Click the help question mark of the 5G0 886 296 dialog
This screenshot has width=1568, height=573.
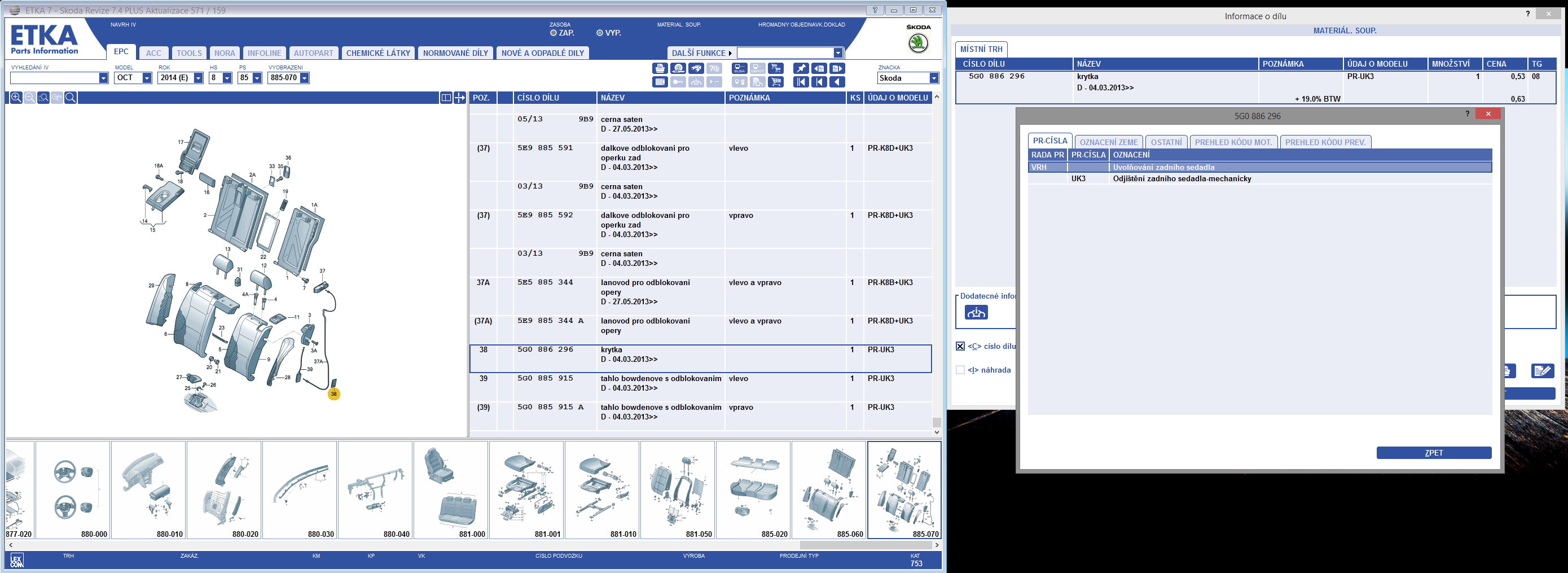1467,113
